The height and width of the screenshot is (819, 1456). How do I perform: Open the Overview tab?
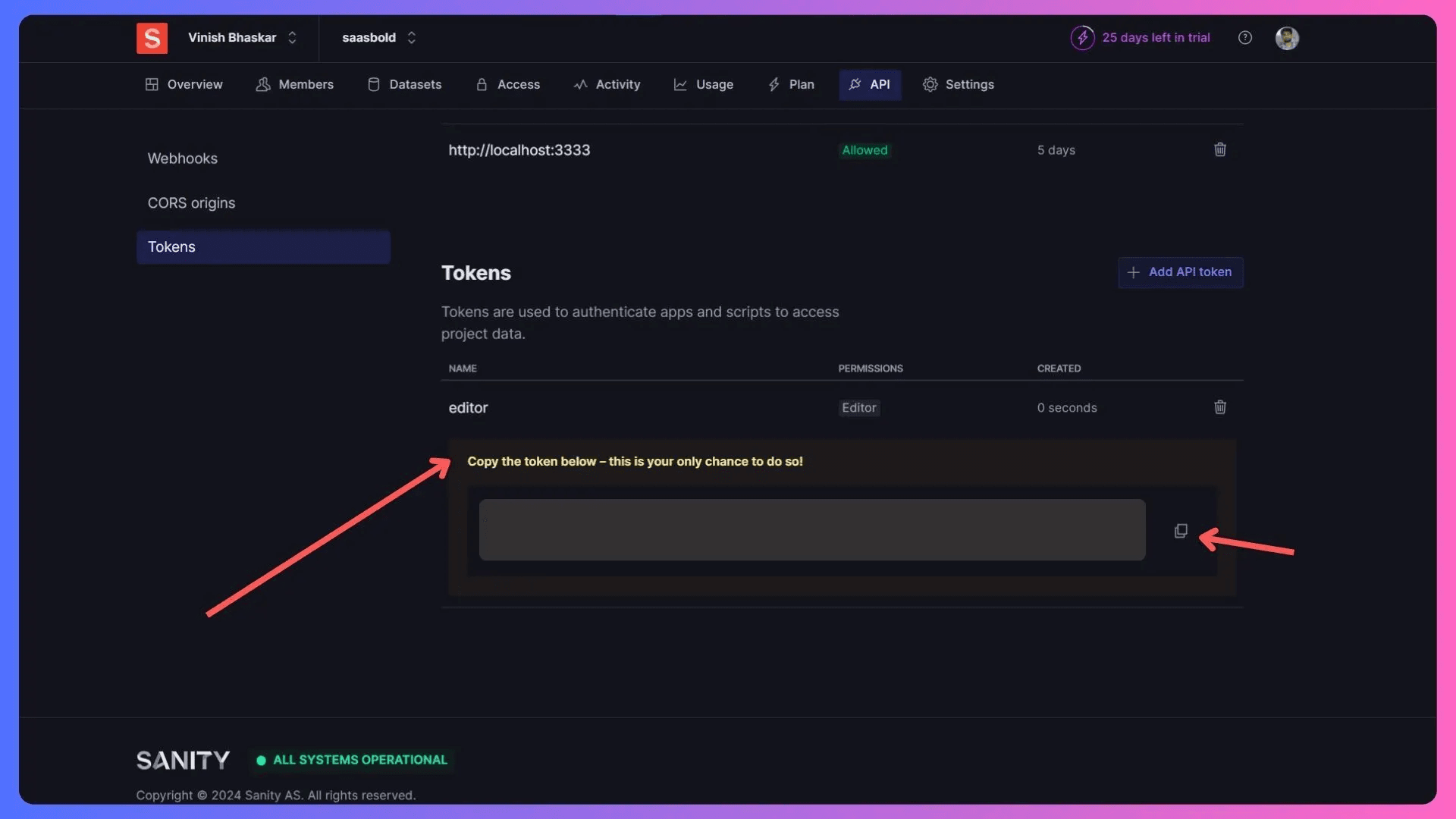tap(195, 85)
